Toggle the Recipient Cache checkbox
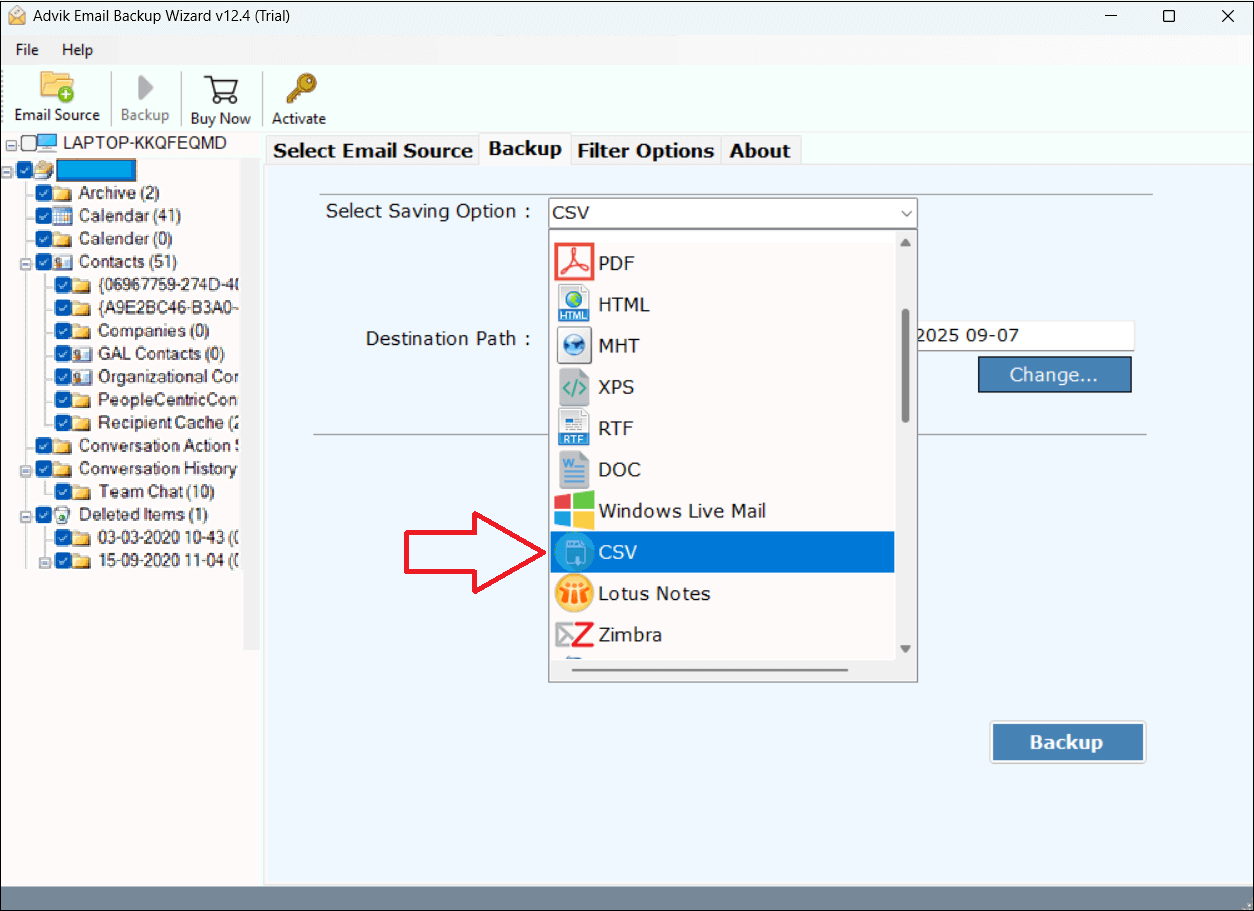The width and height of the screenshot is (1254, 911). coord(63,423)
